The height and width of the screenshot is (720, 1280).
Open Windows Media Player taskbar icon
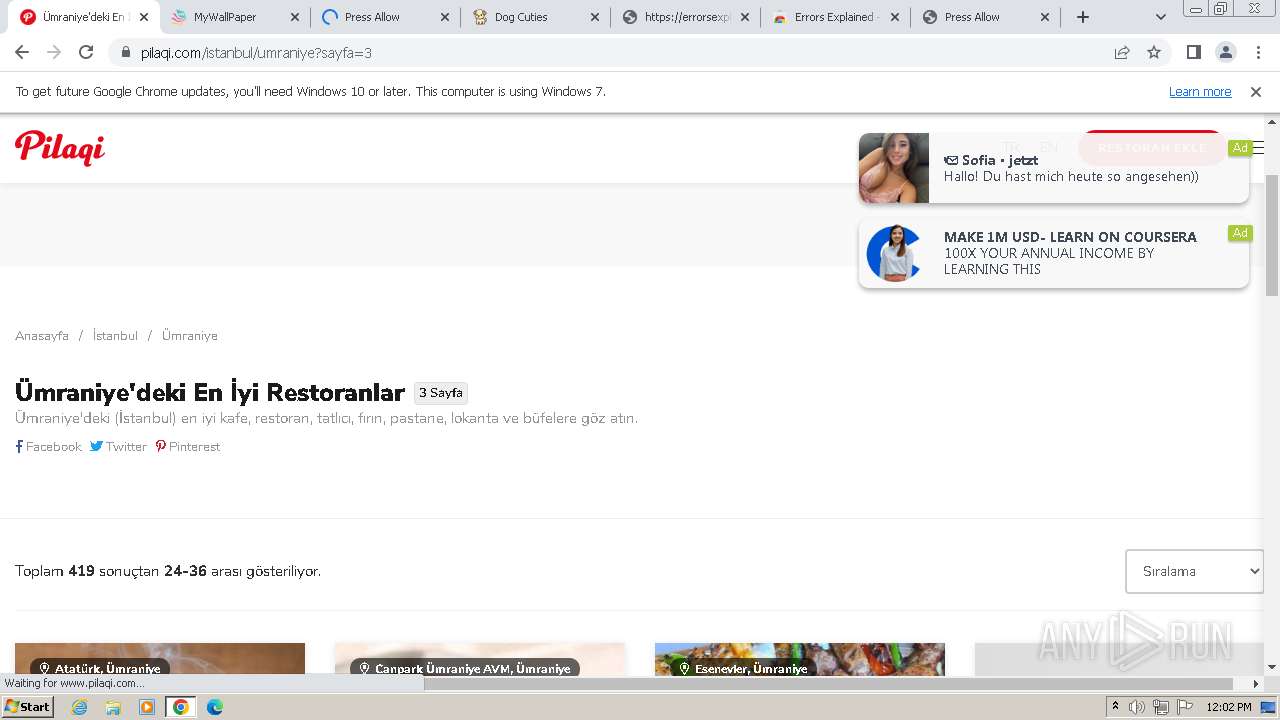[x=147, y=707]
